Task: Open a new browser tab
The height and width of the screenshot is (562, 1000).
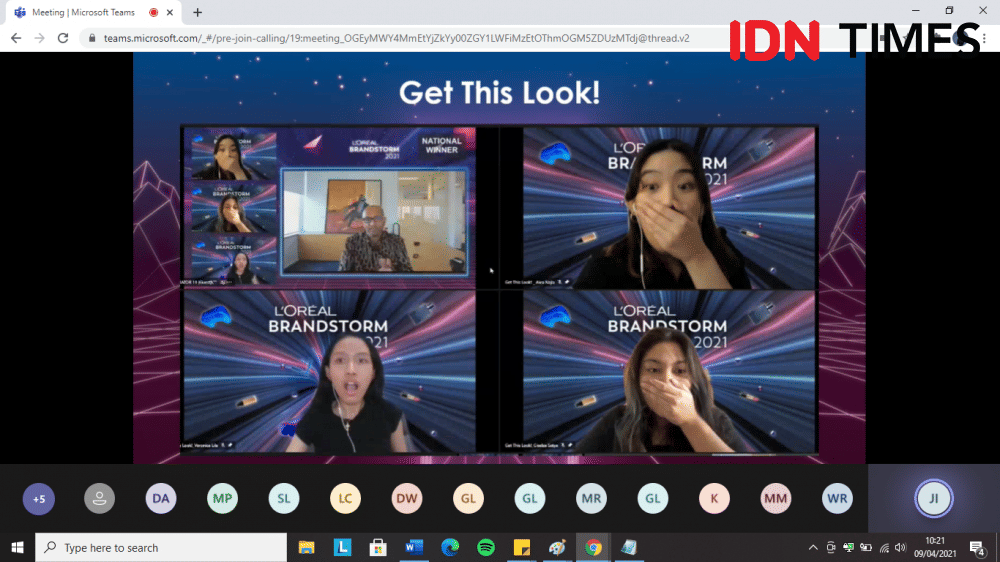Action: point(197,12)
